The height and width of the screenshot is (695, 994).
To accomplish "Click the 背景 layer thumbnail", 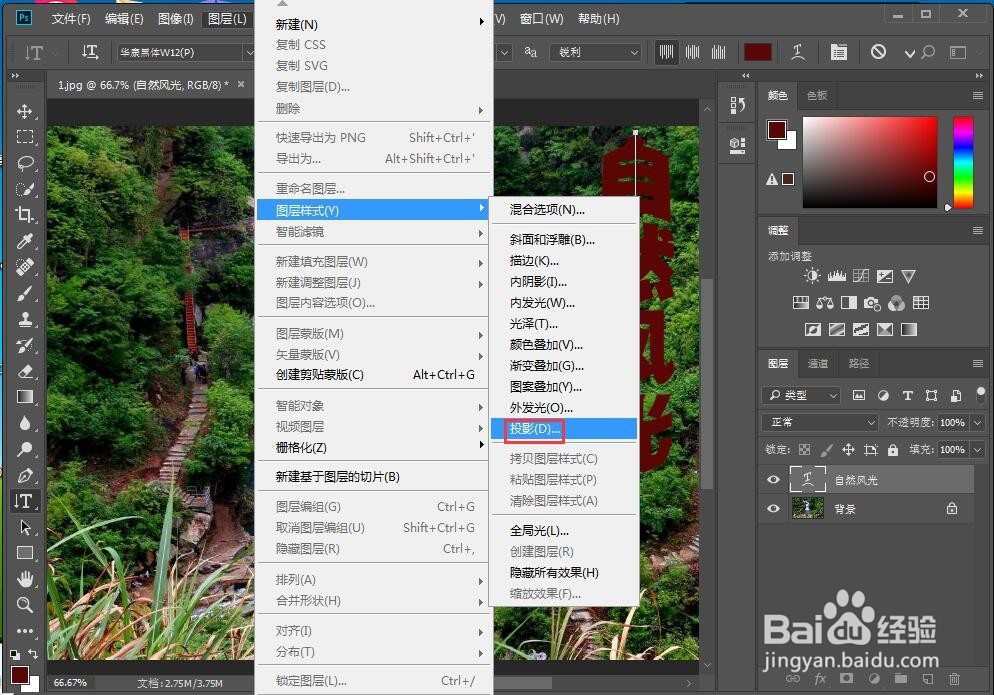I will [807, 508].
